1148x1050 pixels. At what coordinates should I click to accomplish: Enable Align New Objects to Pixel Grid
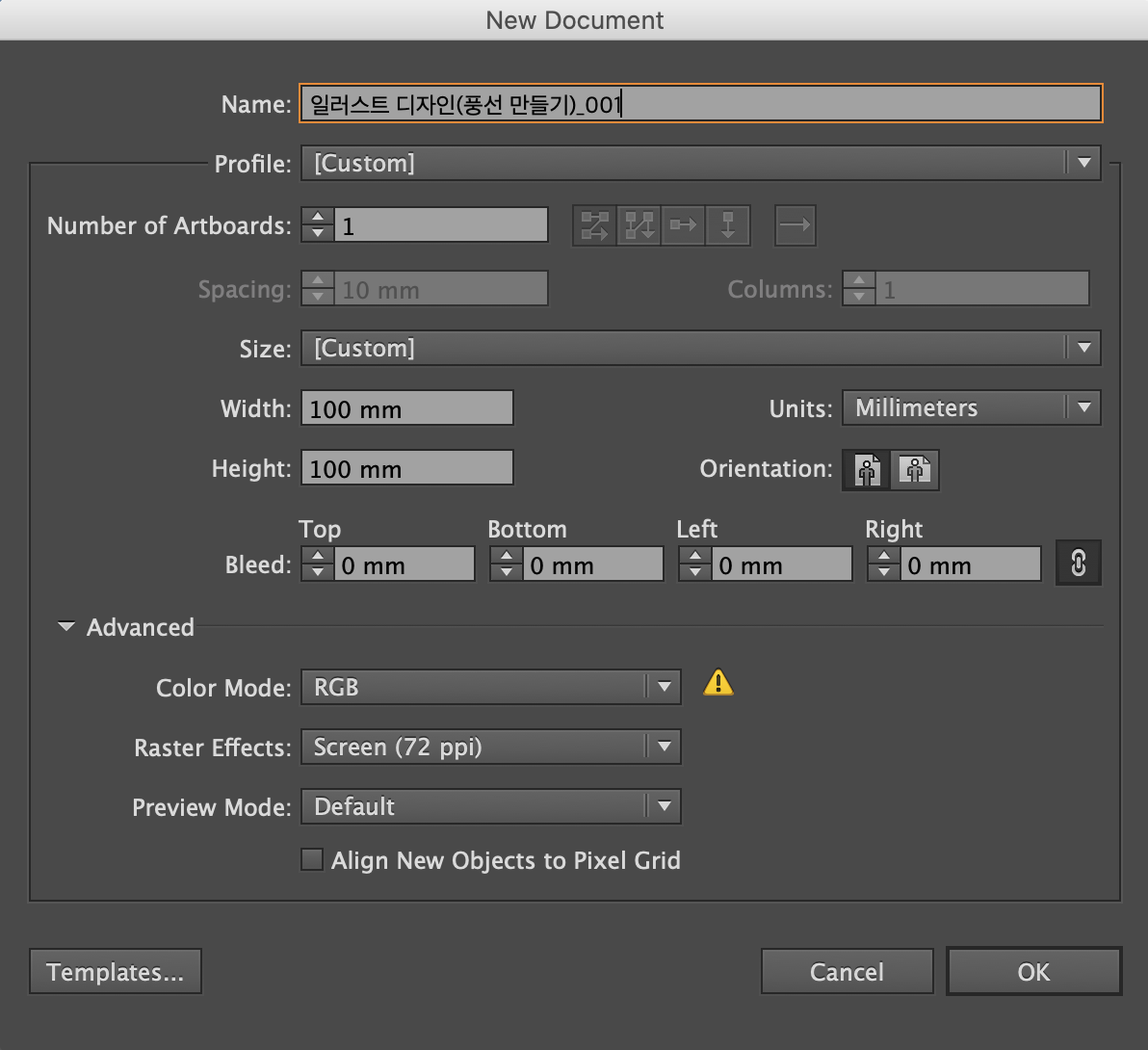pos(312,859)
